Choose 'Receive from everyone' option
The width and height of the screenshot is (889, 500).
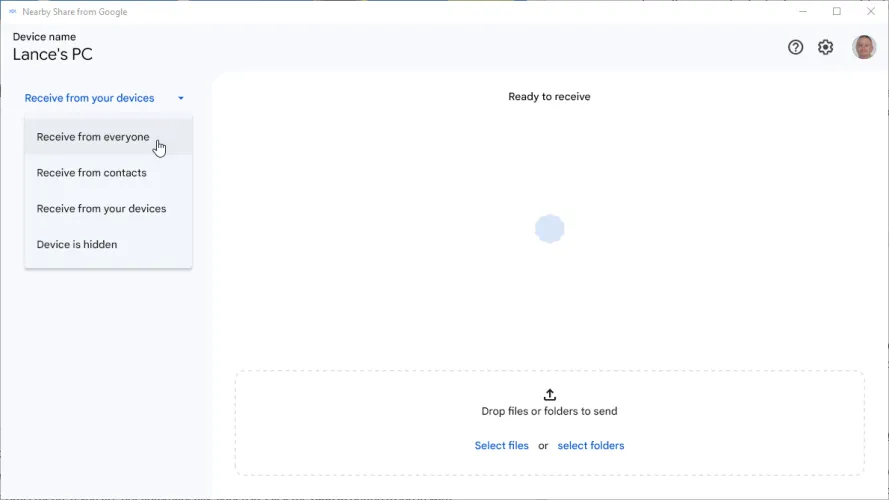(93, 137)
